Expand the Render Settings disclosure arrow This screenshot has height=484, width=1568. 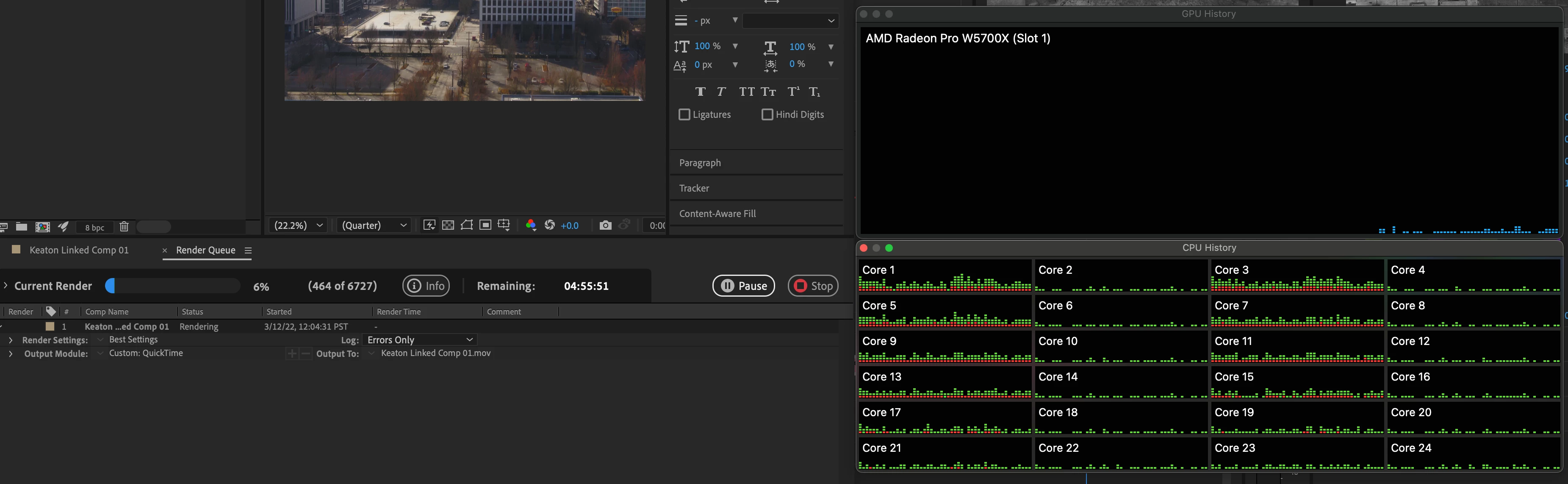coord(10,340)
